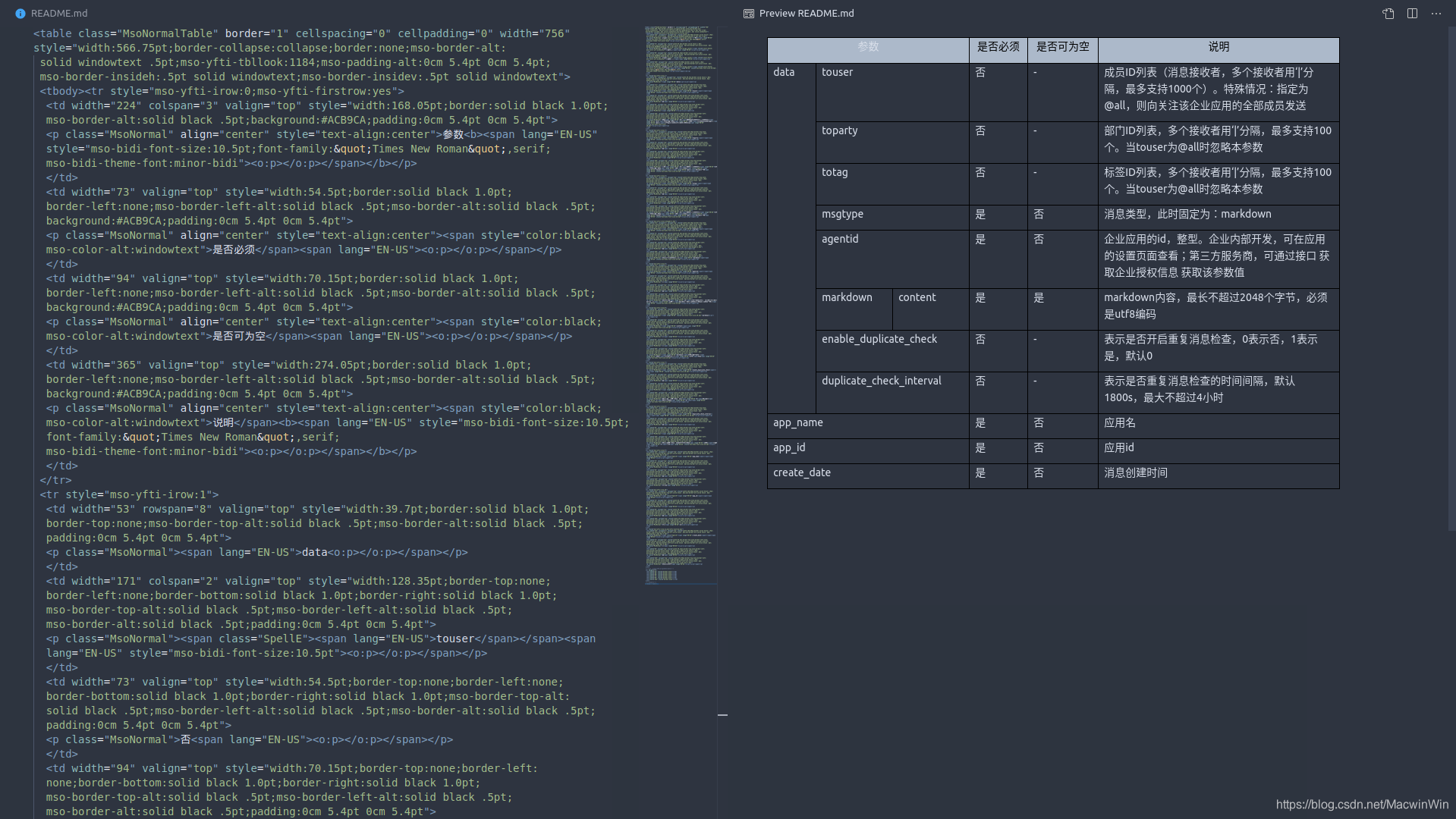Click the description '消息创建时间' cell
Screen dimensions: 1456x819
pyautogui.click(x=1219, y=476)
